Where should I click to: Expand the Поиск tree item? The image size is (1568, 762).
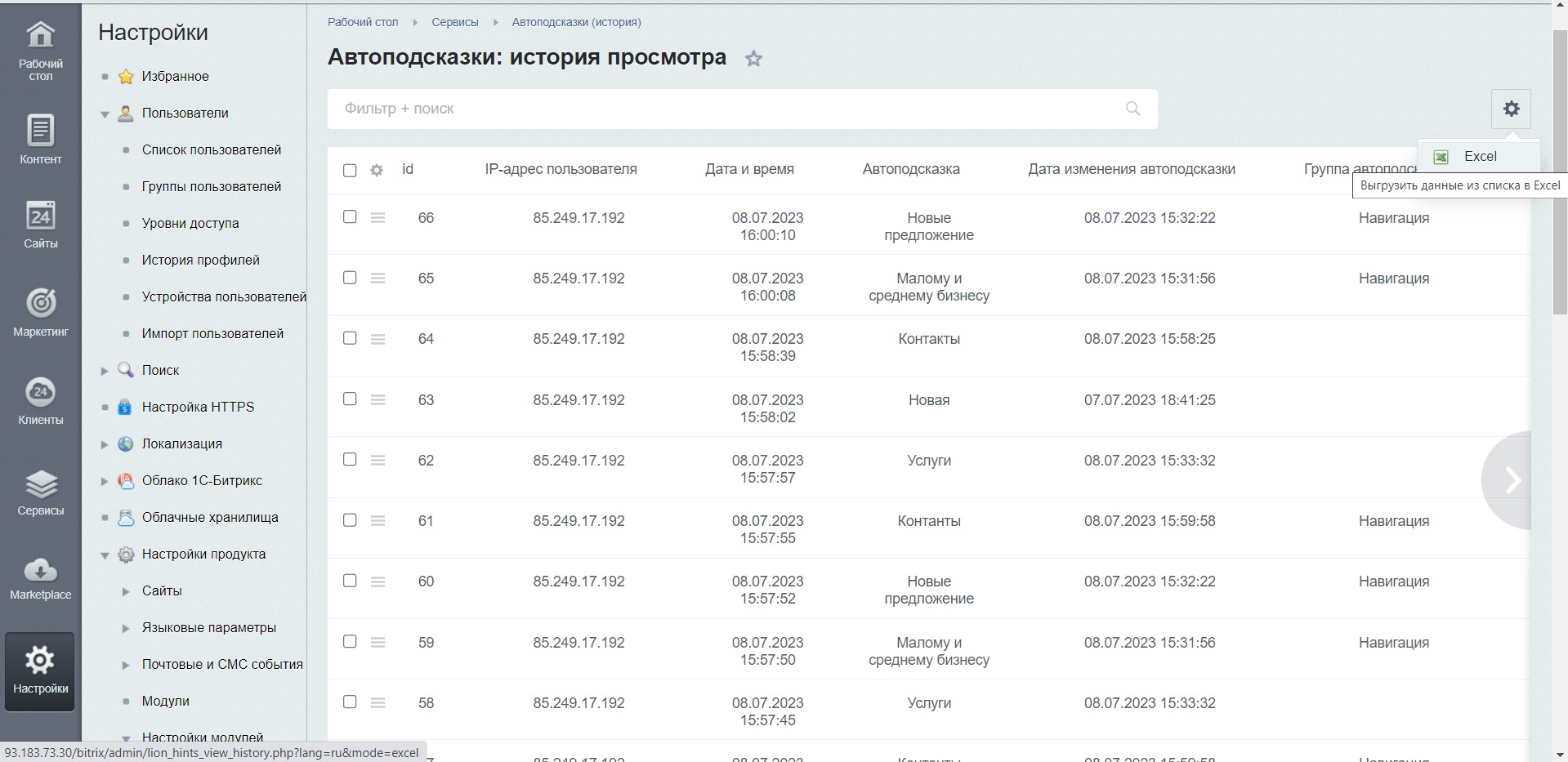105,371
